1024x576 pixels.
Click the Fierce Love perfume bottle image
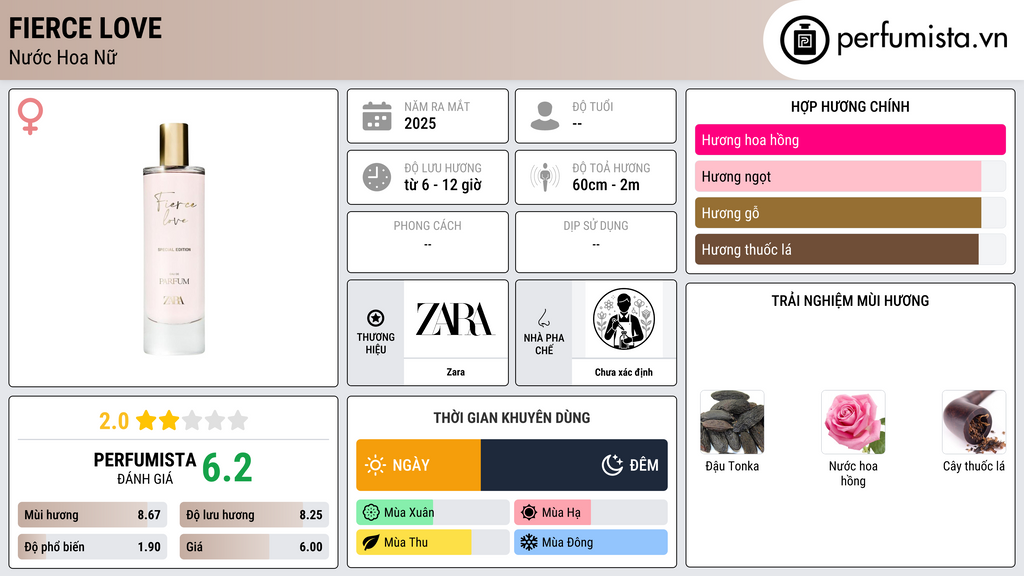tap(174, 238)
